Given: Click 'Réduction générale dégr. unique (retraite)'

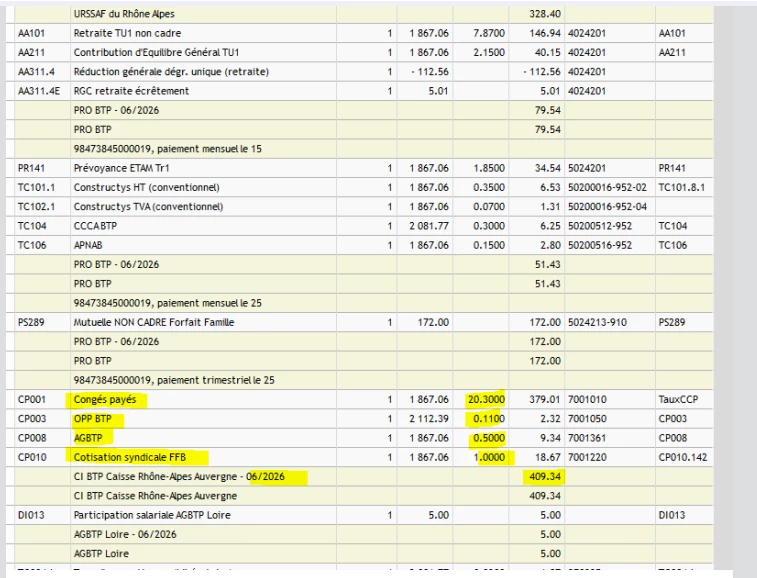Looking at the screenshot, I should point(171,72).
